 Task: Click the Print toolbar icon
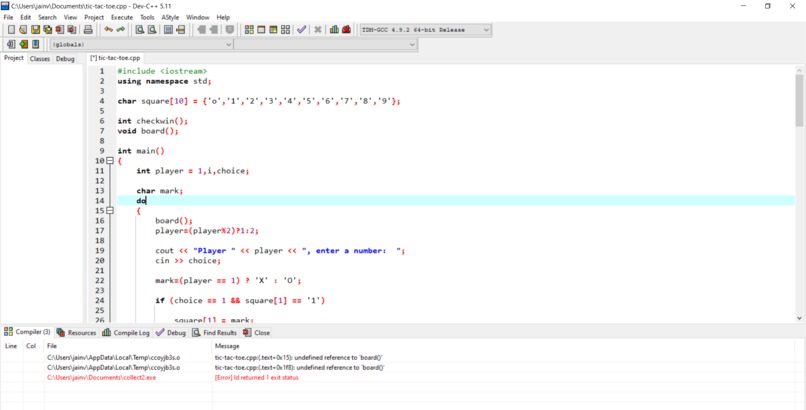pyautogui.click(x=88, y=30)
